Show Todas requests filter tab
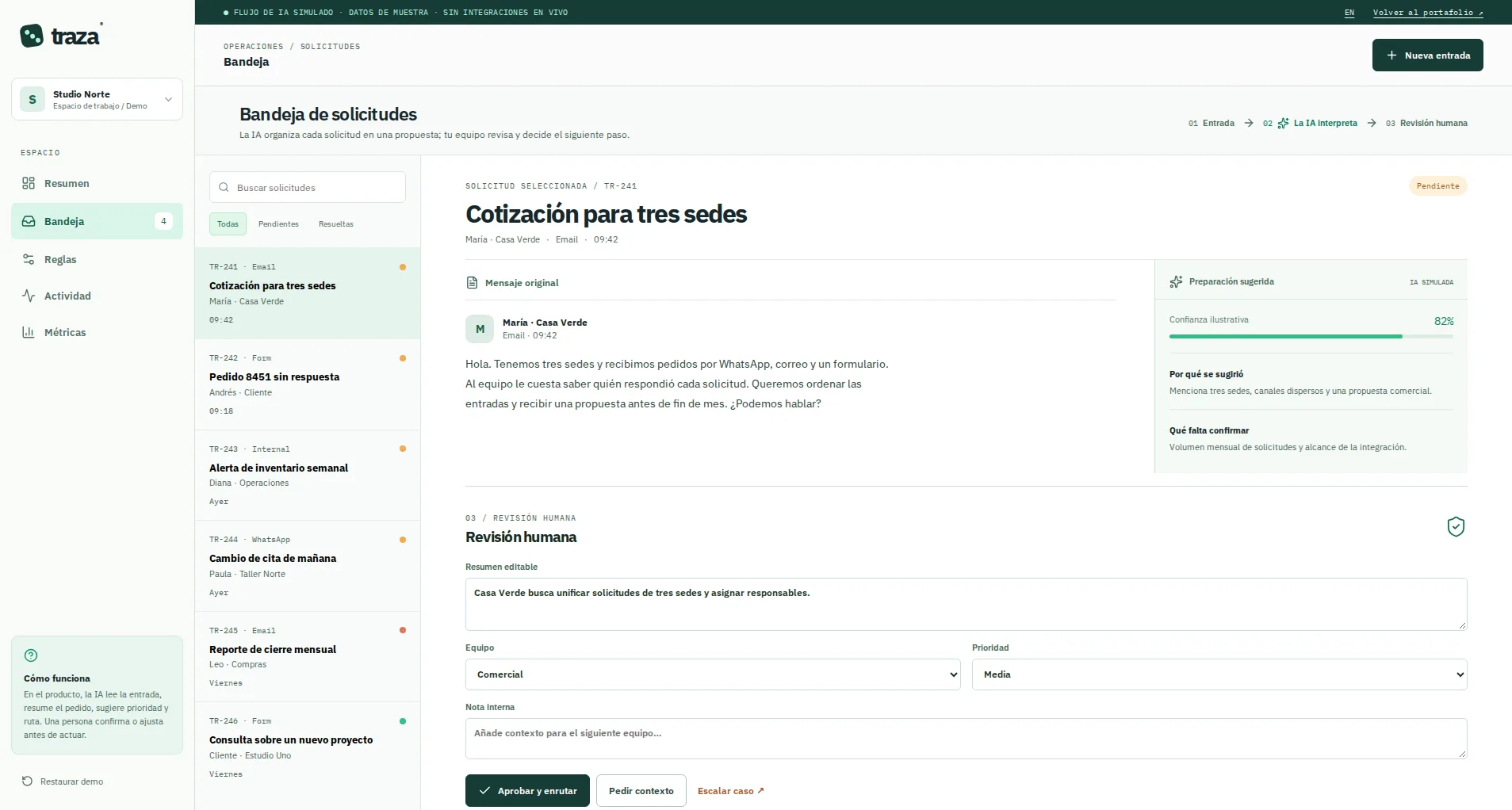 pyautogui.click(x=228, y=224)
